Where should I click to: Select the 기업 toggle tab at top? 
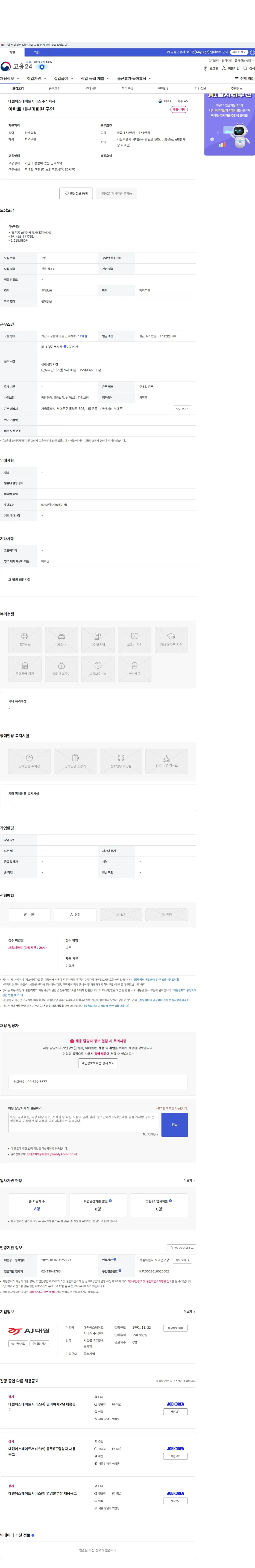[x=36, y=52]
